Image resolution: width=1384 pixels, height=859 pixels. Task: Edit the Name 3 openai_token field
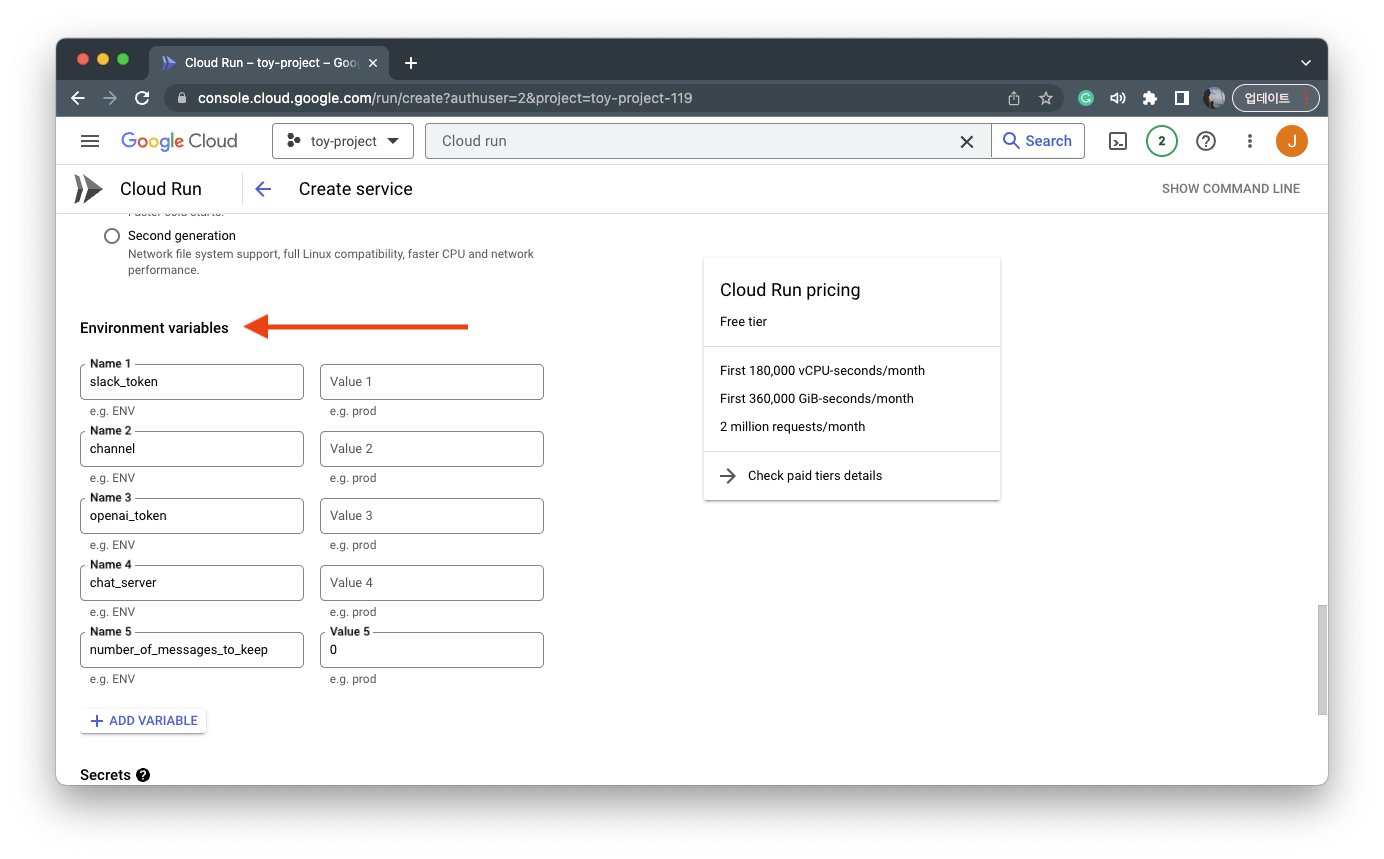(x=192, y=516)
